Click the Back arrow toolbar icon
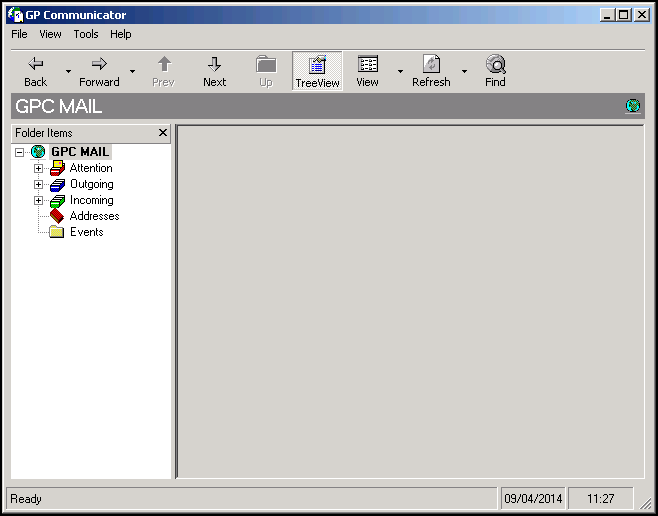658x516 pixels. pos(36,65)
